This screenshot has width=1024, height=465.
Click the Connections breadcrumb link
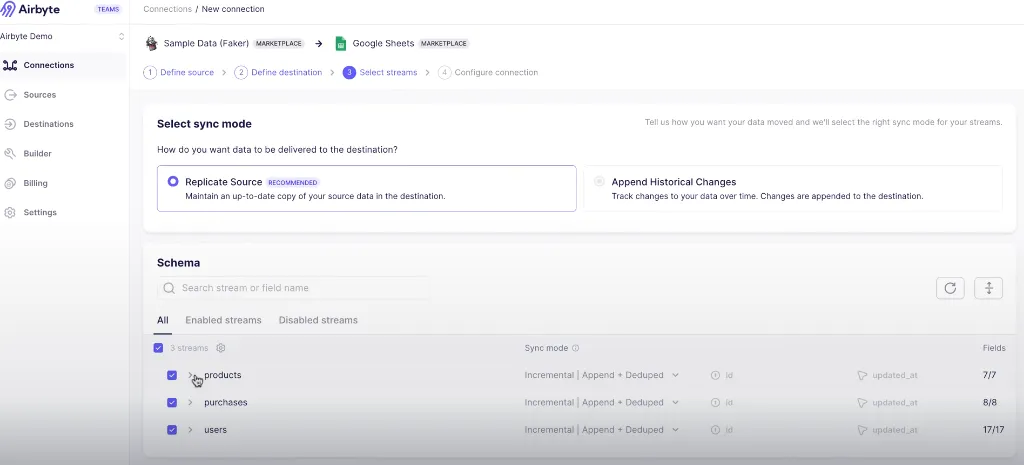click(167, 9)
